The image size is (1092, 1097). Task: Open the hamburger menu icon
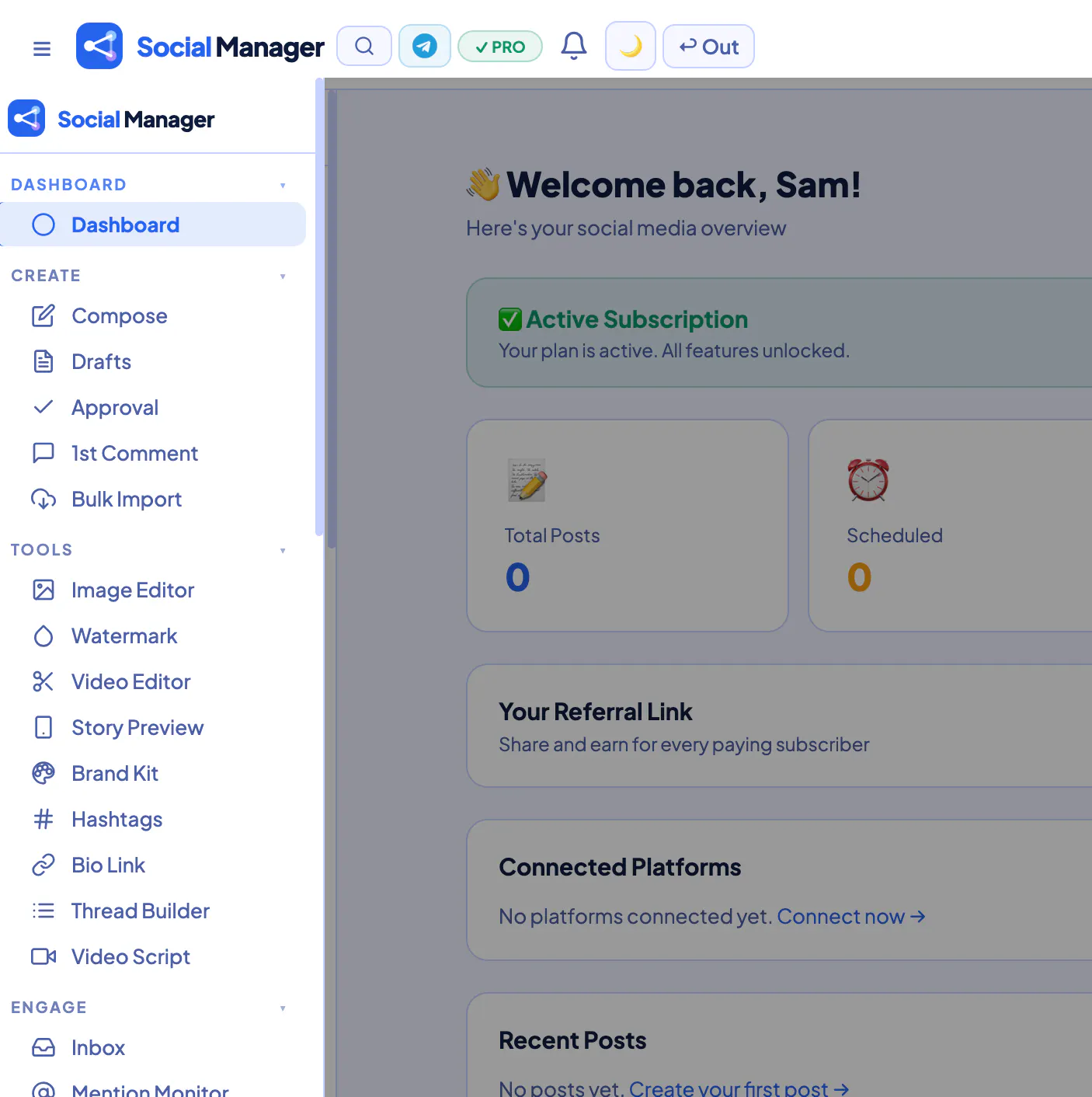(42, 49)
